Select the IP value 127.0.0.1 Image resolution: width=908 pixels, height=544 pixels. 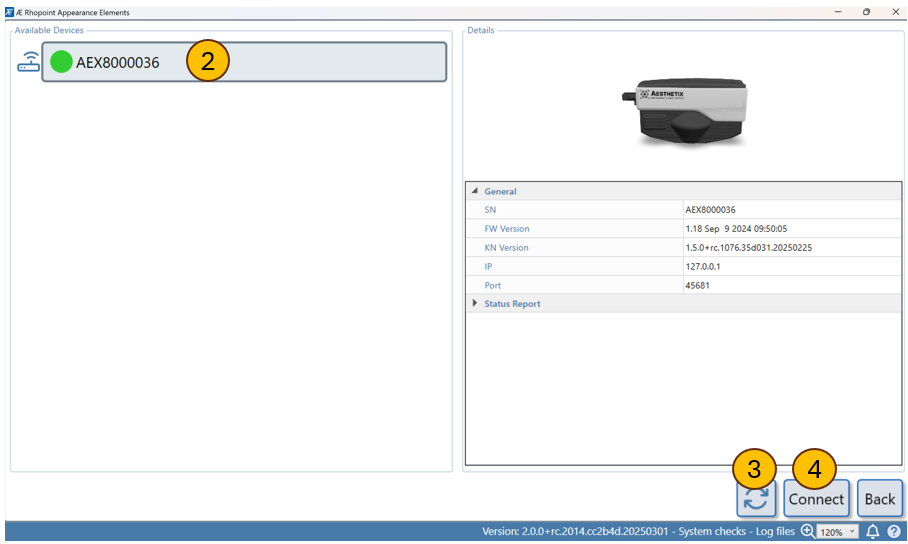(705, 267)
